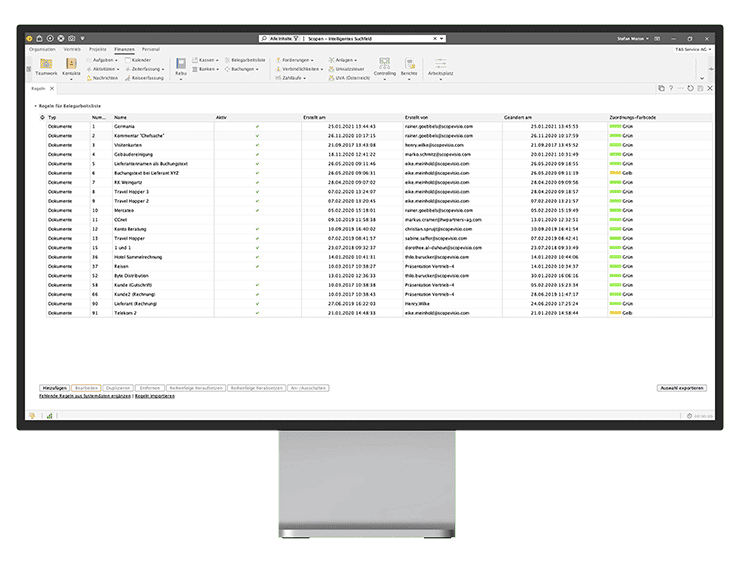Image resolution: width=740 pixels, height=563 pixels.
Task: Open Kalender from the ribbon
Action: pos(138,60)
